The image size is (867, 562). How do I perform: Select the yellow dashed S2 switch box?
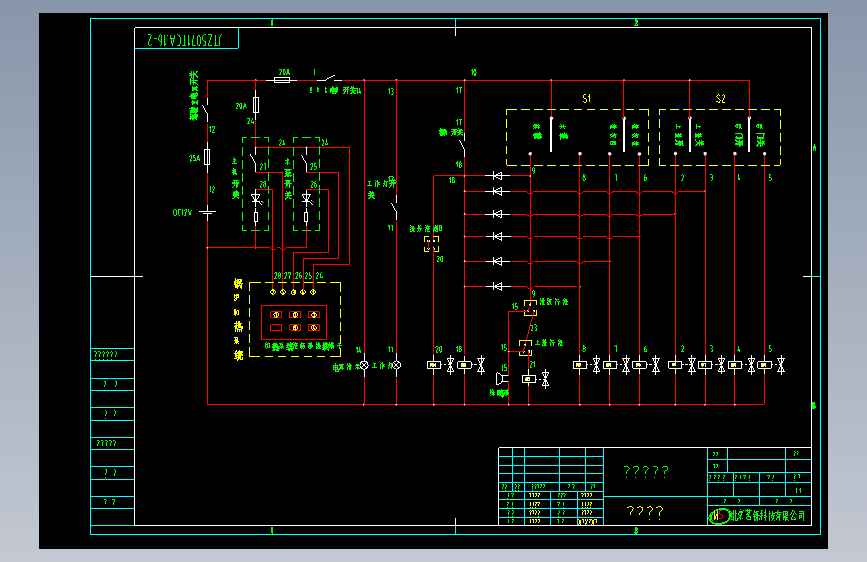point(720,137)
